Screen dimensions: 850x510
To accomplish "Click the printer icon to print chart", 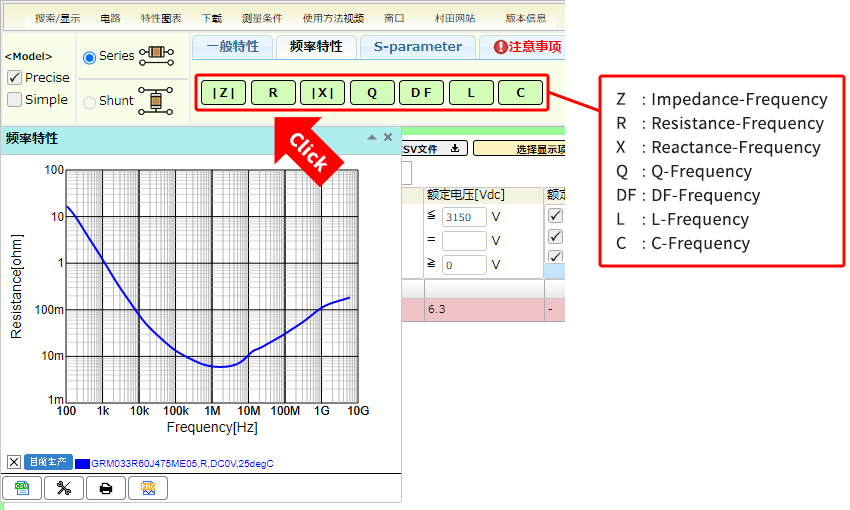I will pyautogui.click(x=106, y=488).
